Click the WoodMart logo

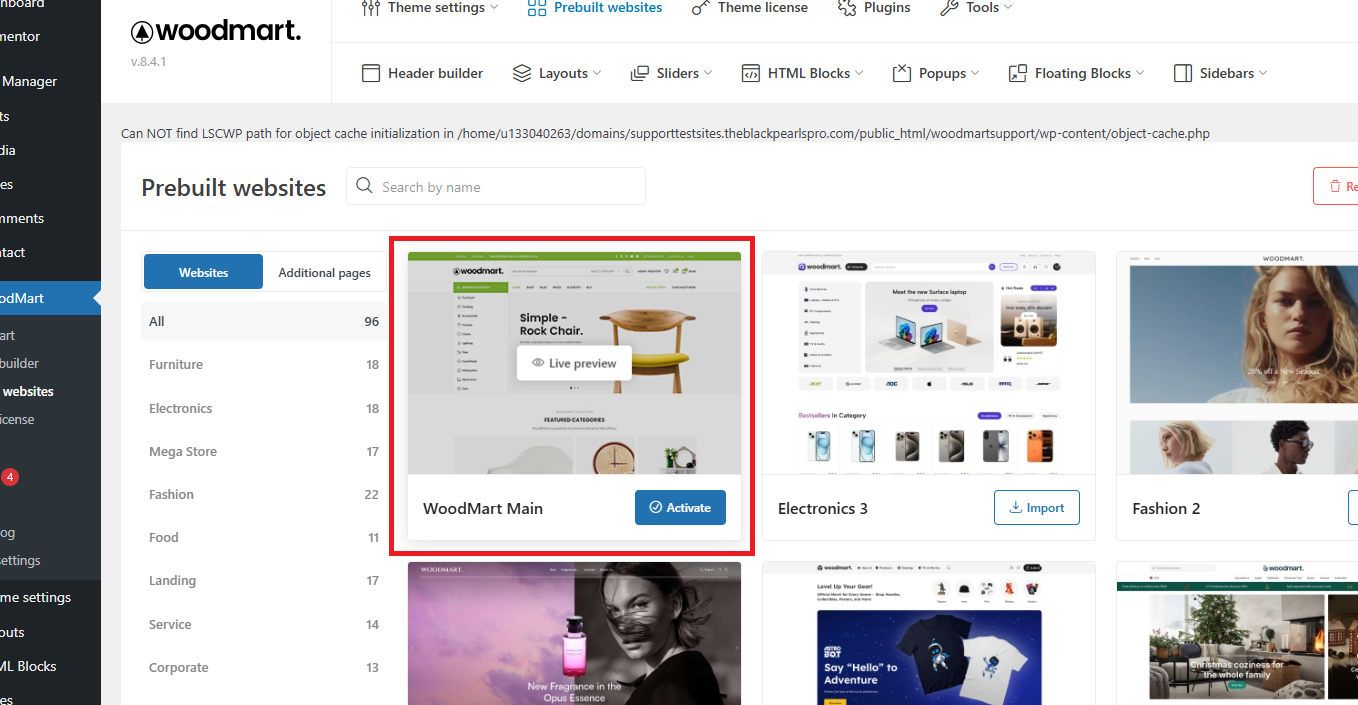click(216, 31)
